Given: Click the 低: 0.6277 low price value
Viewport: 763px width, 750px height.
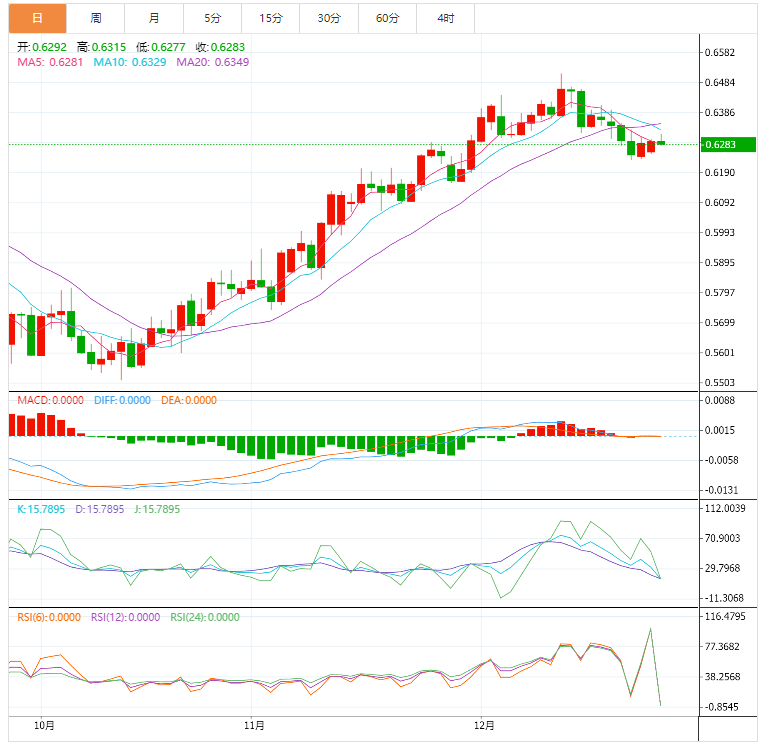Looking at the screenshot, I should [161, 47].
